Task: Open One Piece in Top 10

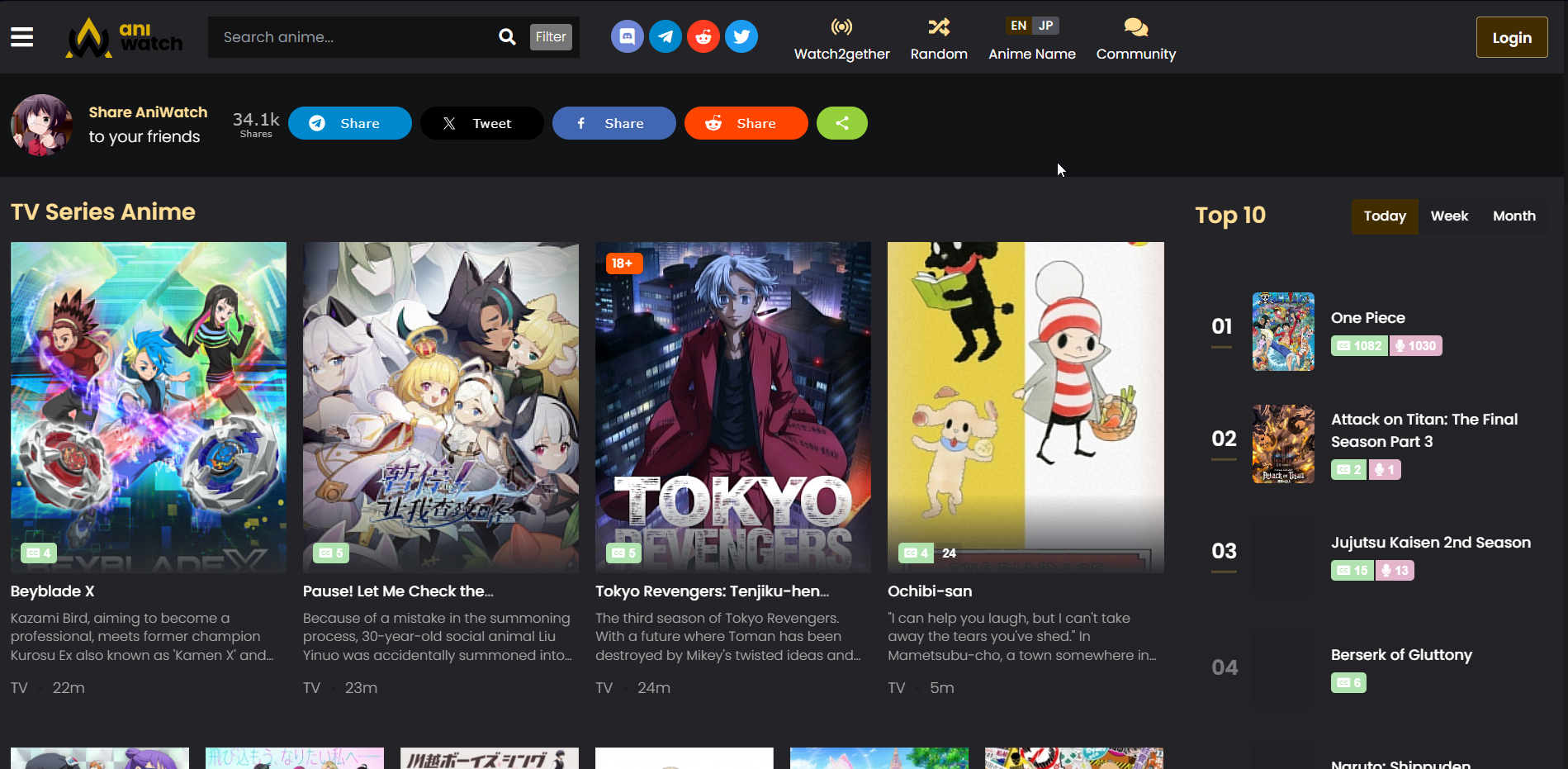Action: click(x=1368, y=318)
